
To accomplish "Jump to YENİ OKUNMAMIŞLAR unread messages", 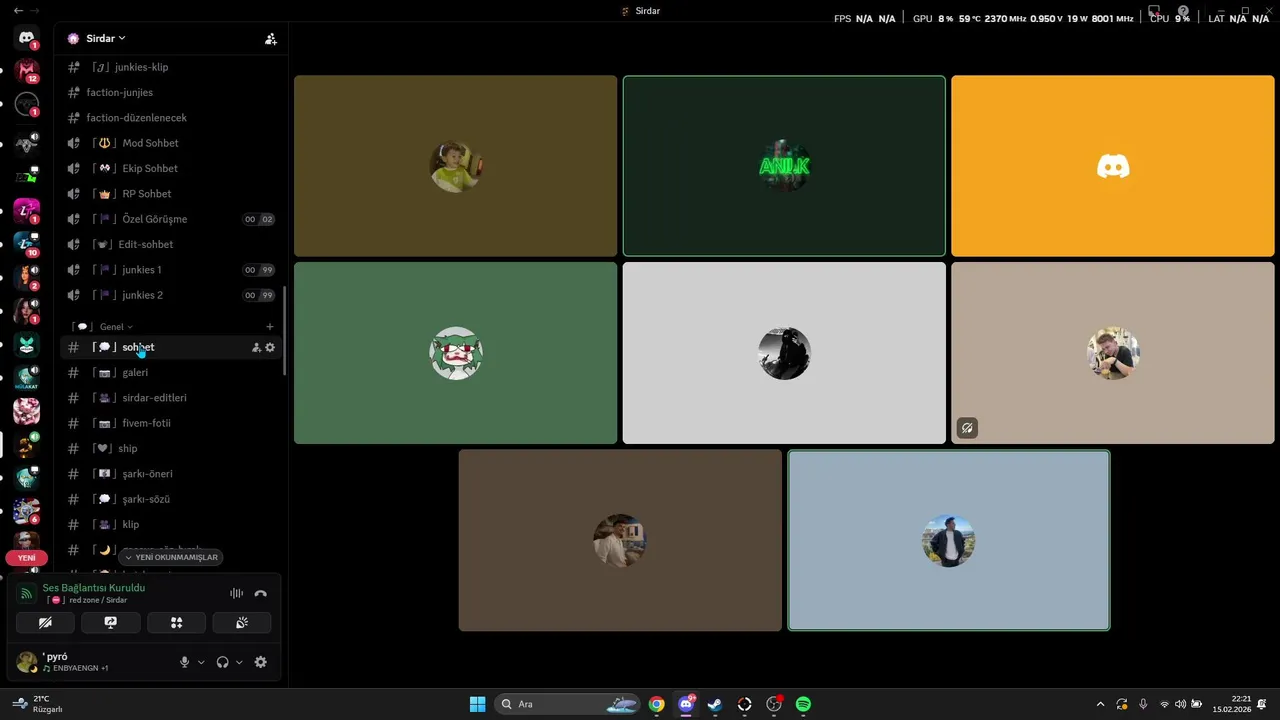I will pos(170,557).
